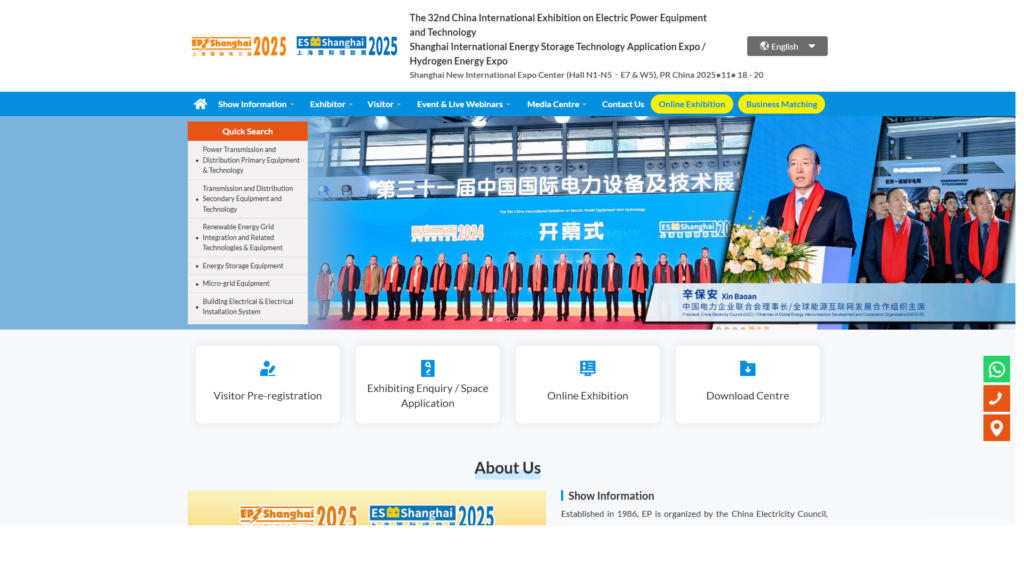Click 'Established in 1986' paragraph text
The height and width of the screenshot is (576, 1024).
tap(694, 514)
